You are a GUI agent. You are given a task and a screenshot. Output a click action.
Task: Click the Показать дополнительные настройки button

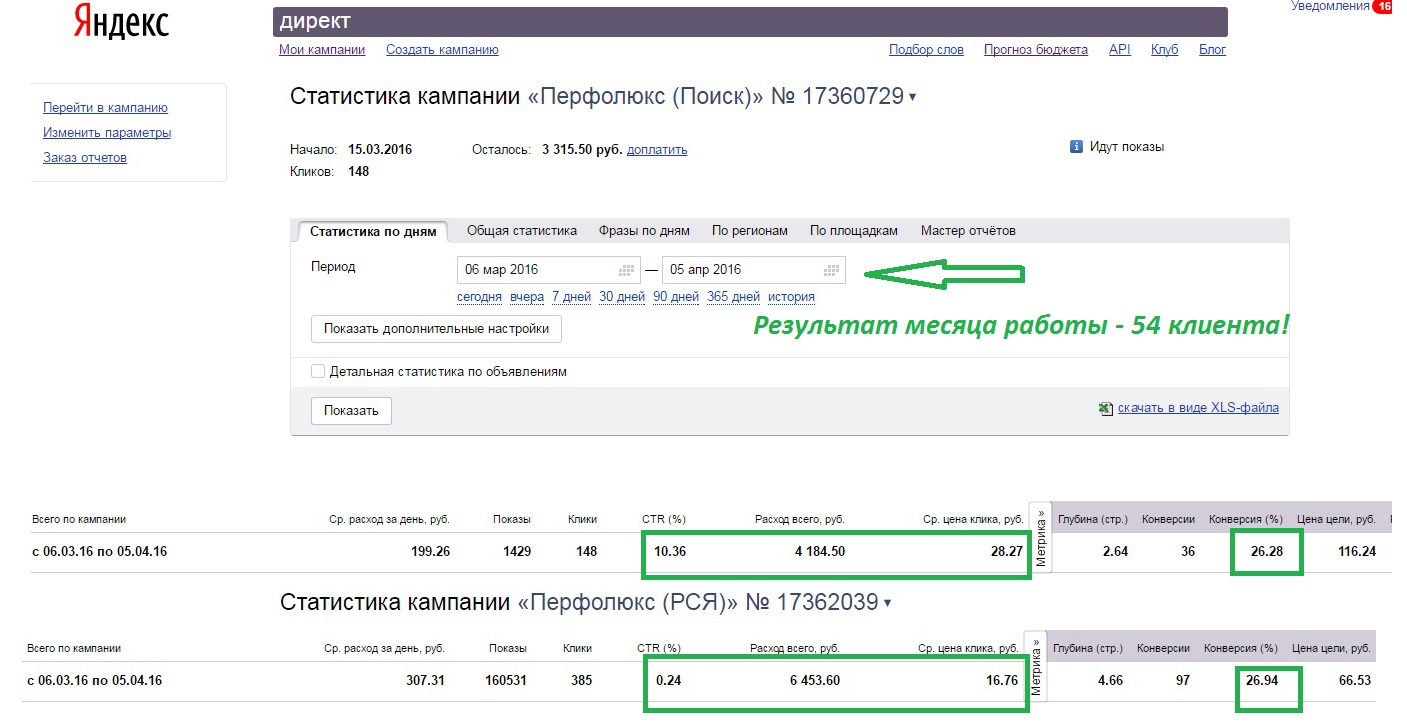[x=436, y=329]
